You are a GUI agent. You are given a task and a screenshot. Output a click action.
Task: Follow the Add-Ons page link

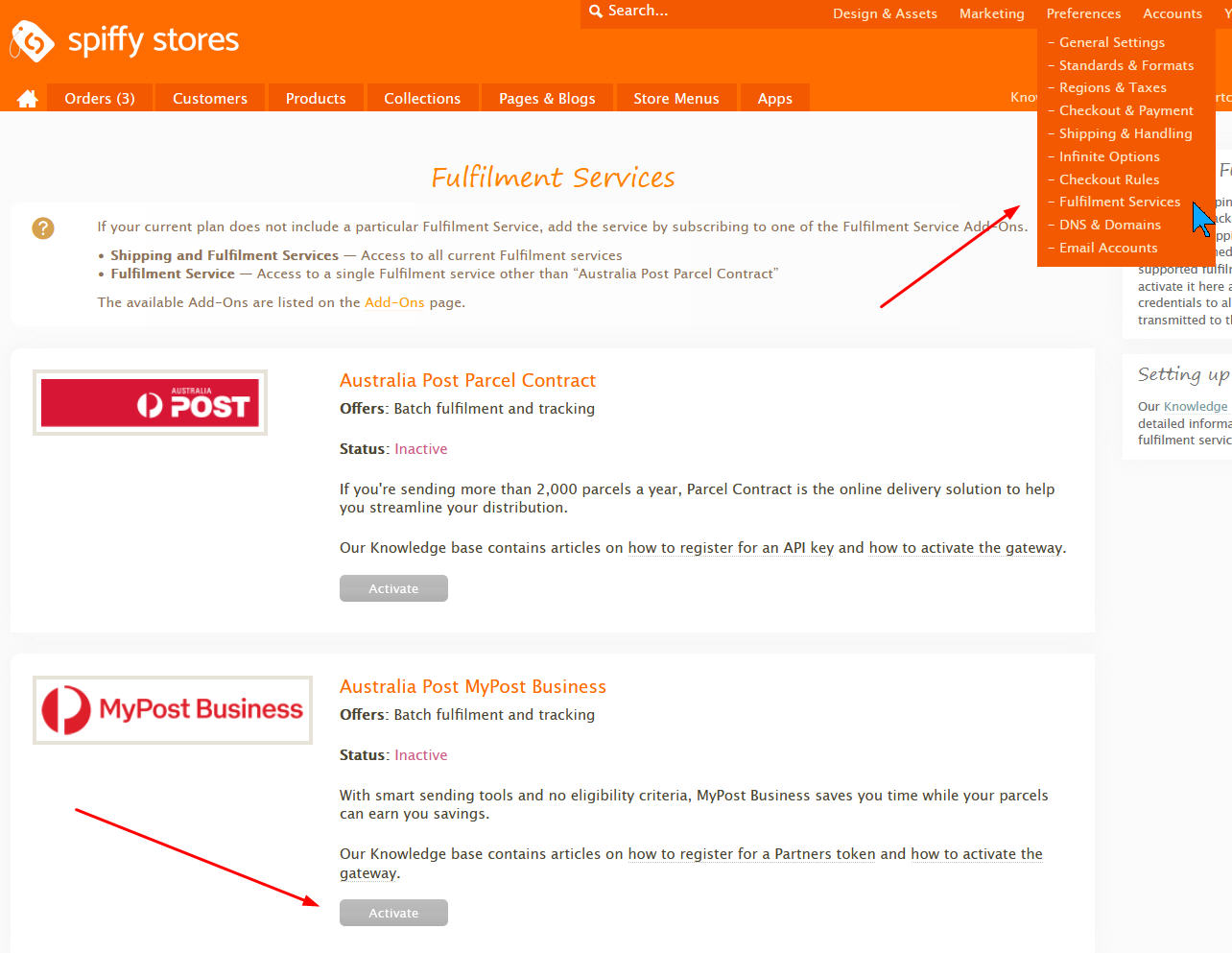tap(394, 302)
